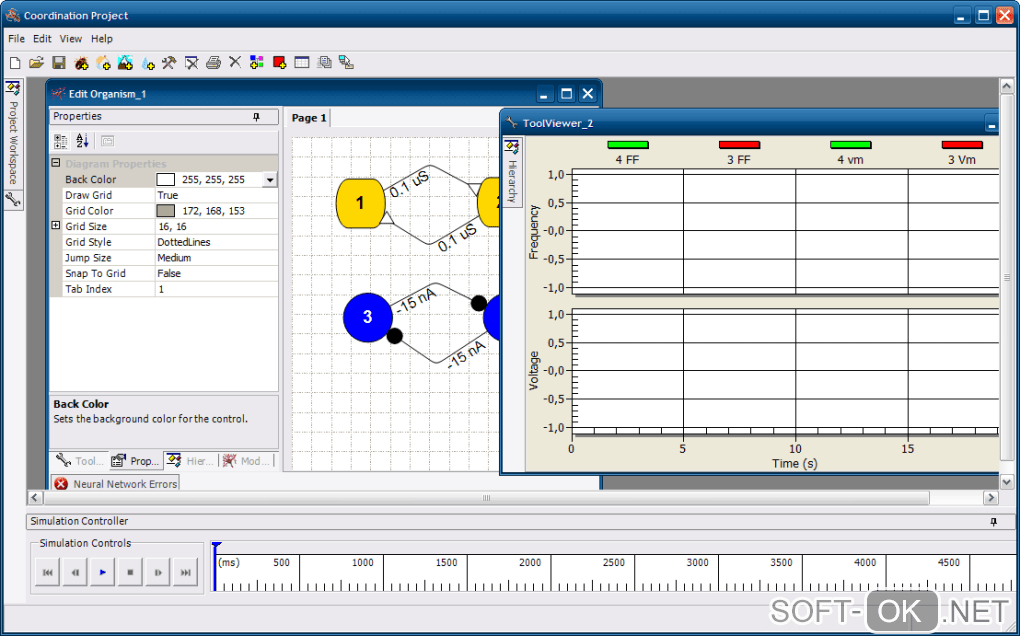
Task: Switch to the Mod... tab
Action: [x=246, y=461]
